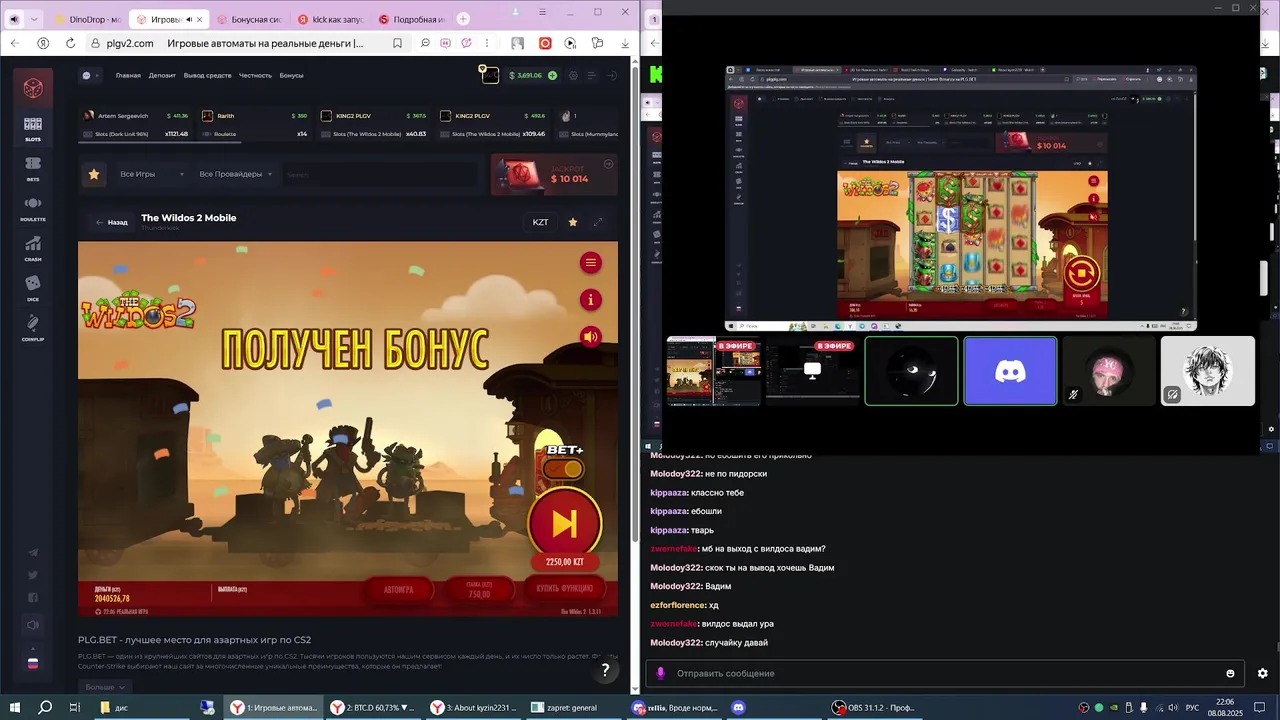
Task: Skip bonus intro with red play button
Action: coord(565,523)
